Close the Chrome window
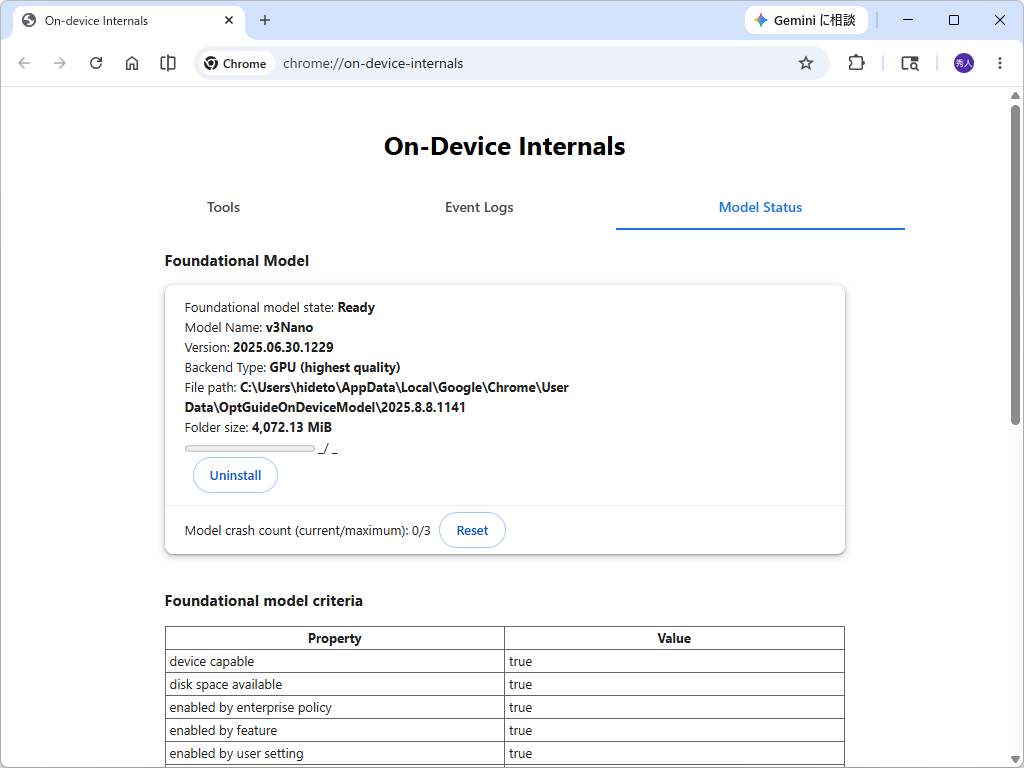 pyautogui.click(x=999, y=20)
